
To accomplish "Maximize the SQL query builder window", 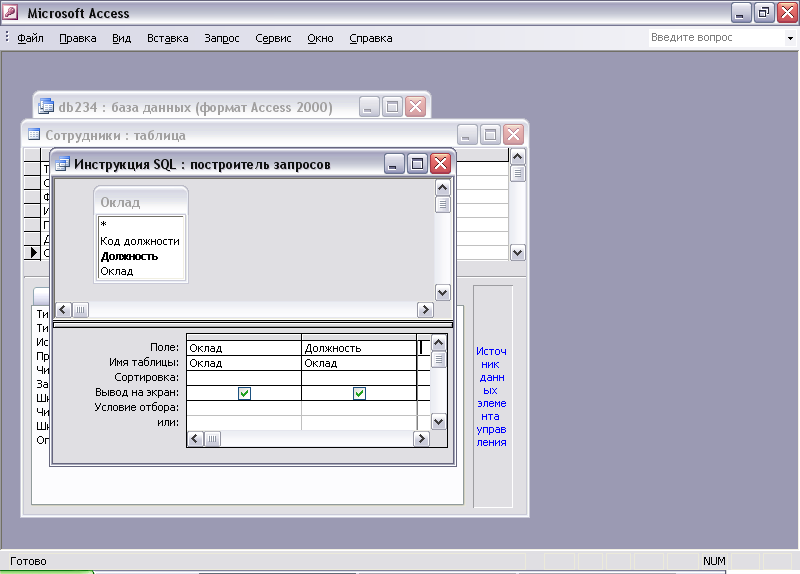I will pos(417,164).
